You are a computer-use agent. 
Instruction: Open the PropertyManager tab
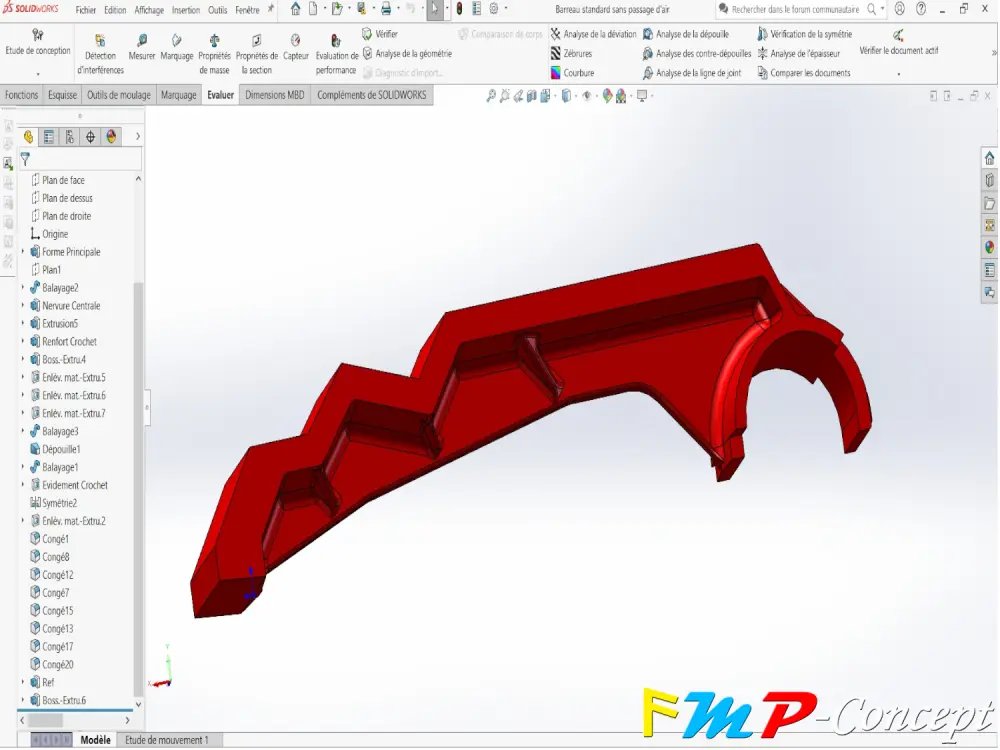coord(48,136)
